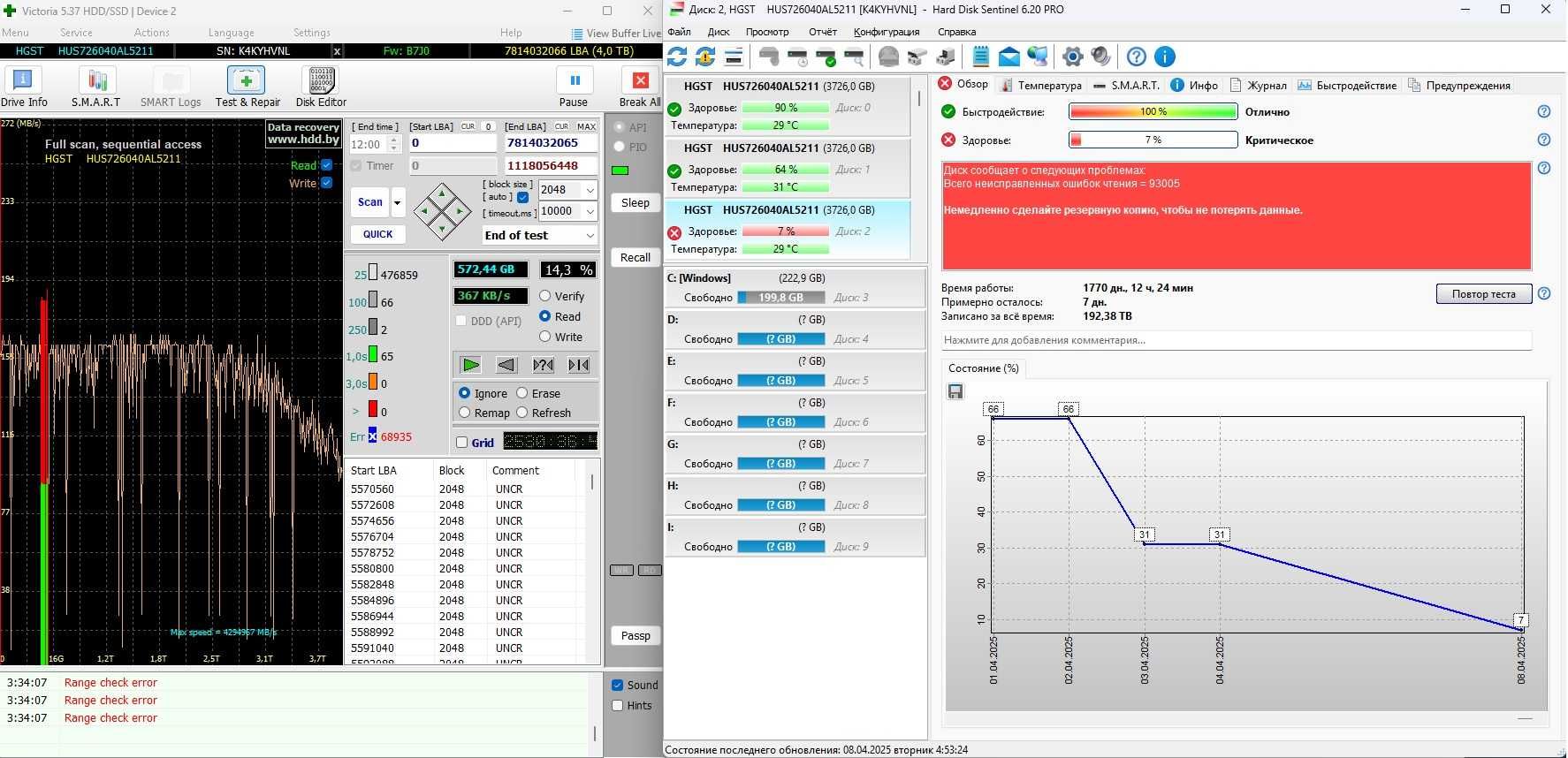
Task: Click the comment field below disk stats
Action: 1236,340
